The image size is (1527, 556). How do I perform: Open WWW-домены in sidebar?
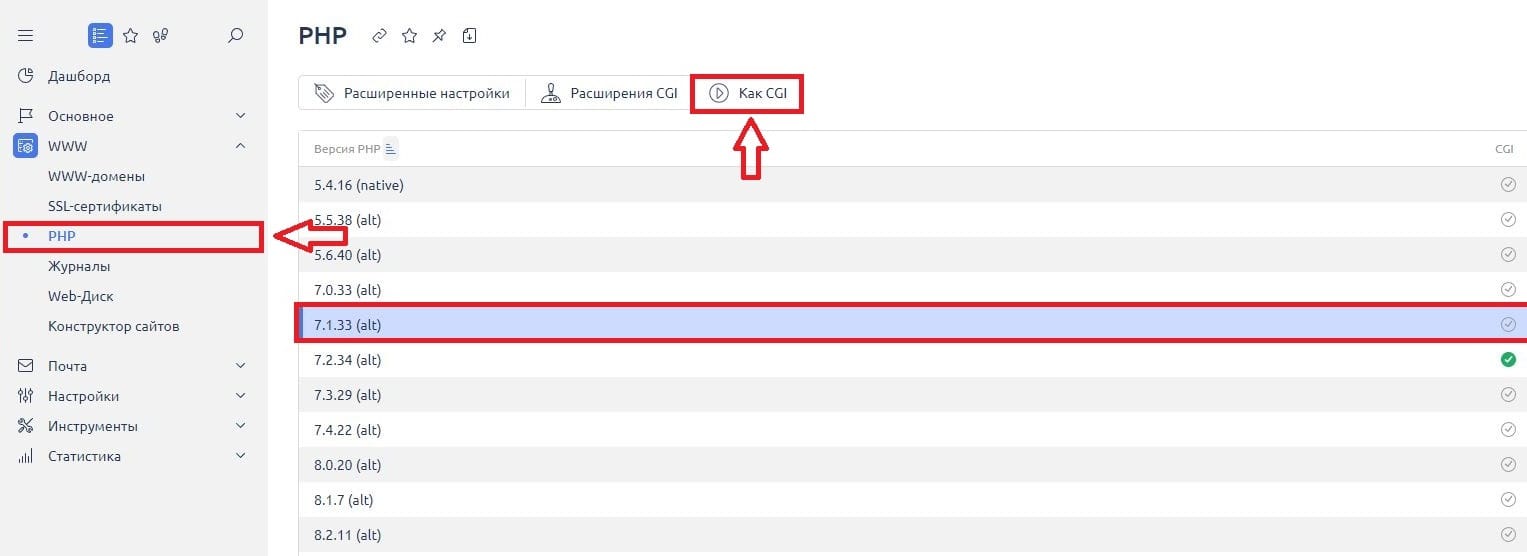[96, 176]
